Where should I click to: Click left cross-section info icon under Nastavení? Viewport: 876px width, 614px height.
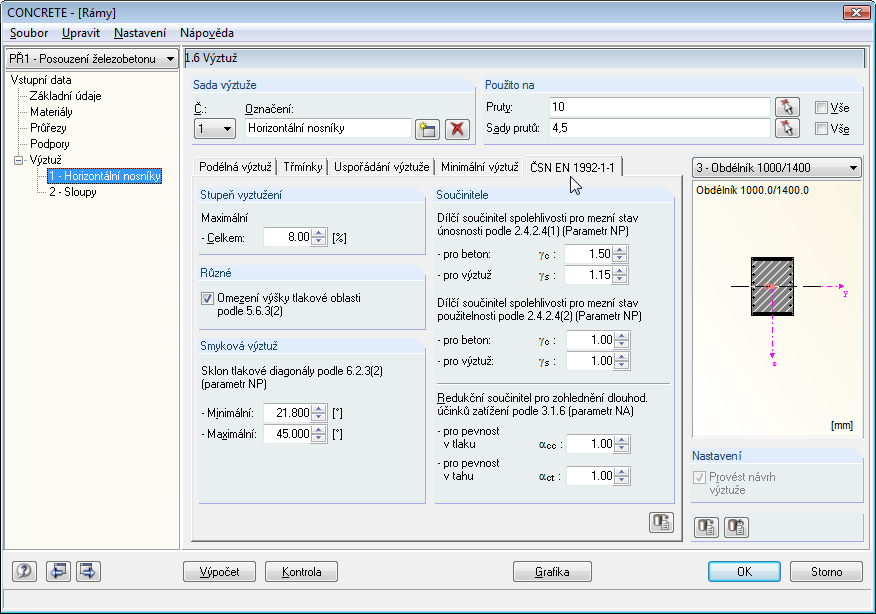(706, 527)
